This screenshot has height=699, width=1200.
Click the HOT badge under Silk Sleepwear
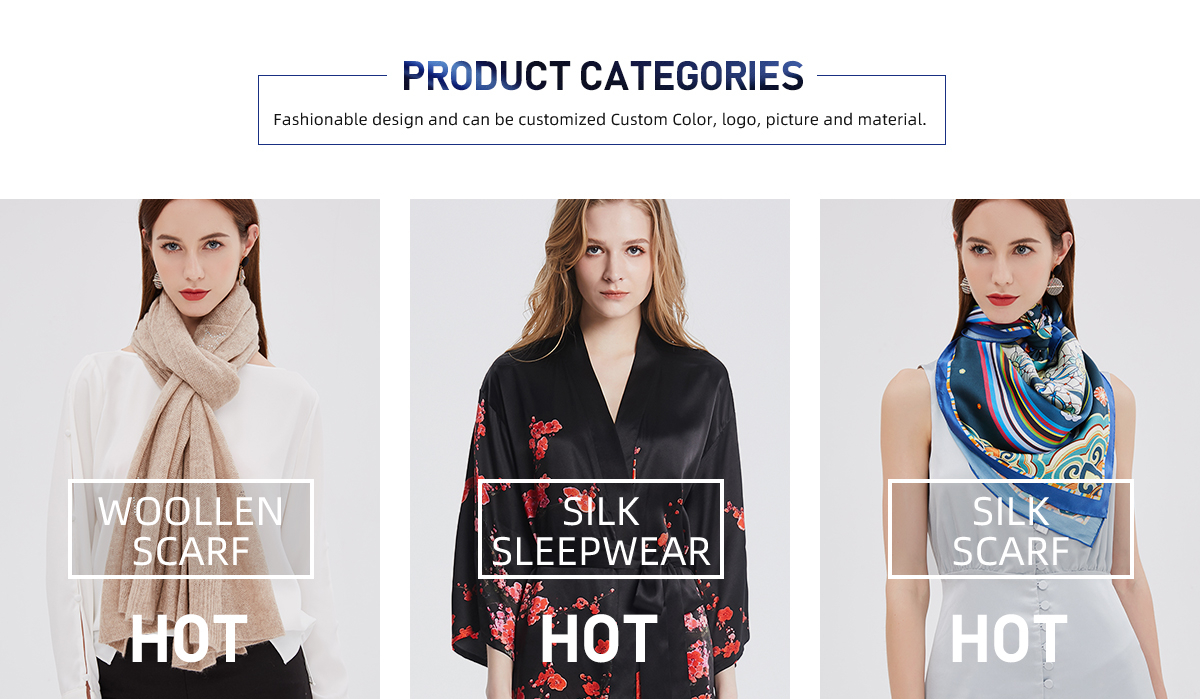click(x=599, y=640)
